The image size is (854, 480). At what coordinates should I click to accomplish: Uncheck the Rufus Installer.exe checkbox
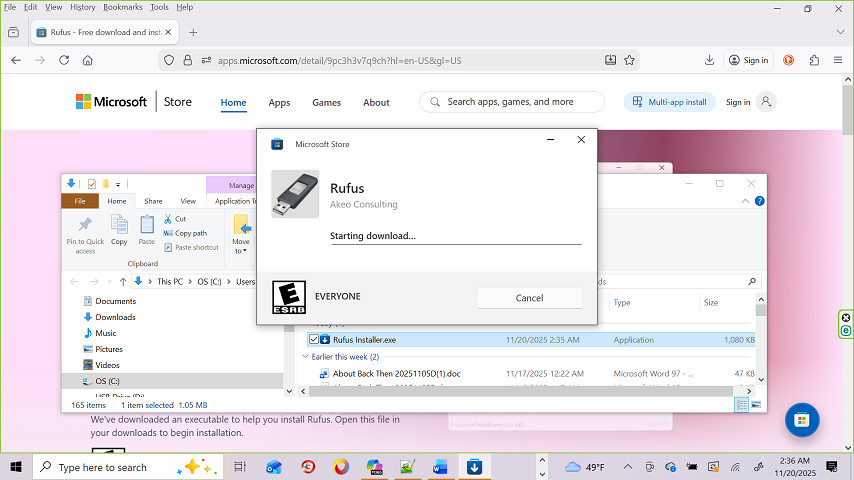pyautogui.click(x=313, y=340)
